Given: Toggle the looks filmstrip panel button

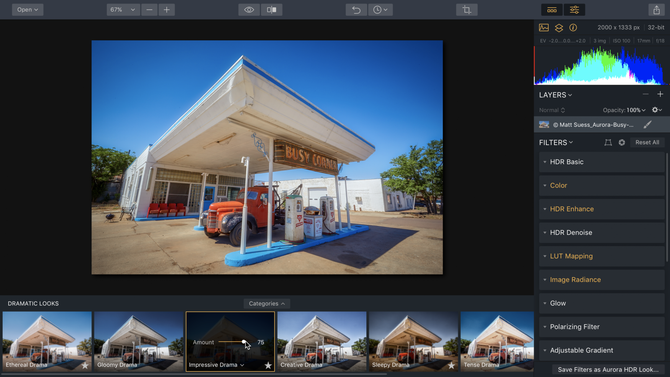Looking at the screenshot, I should [x=552, y=10].
